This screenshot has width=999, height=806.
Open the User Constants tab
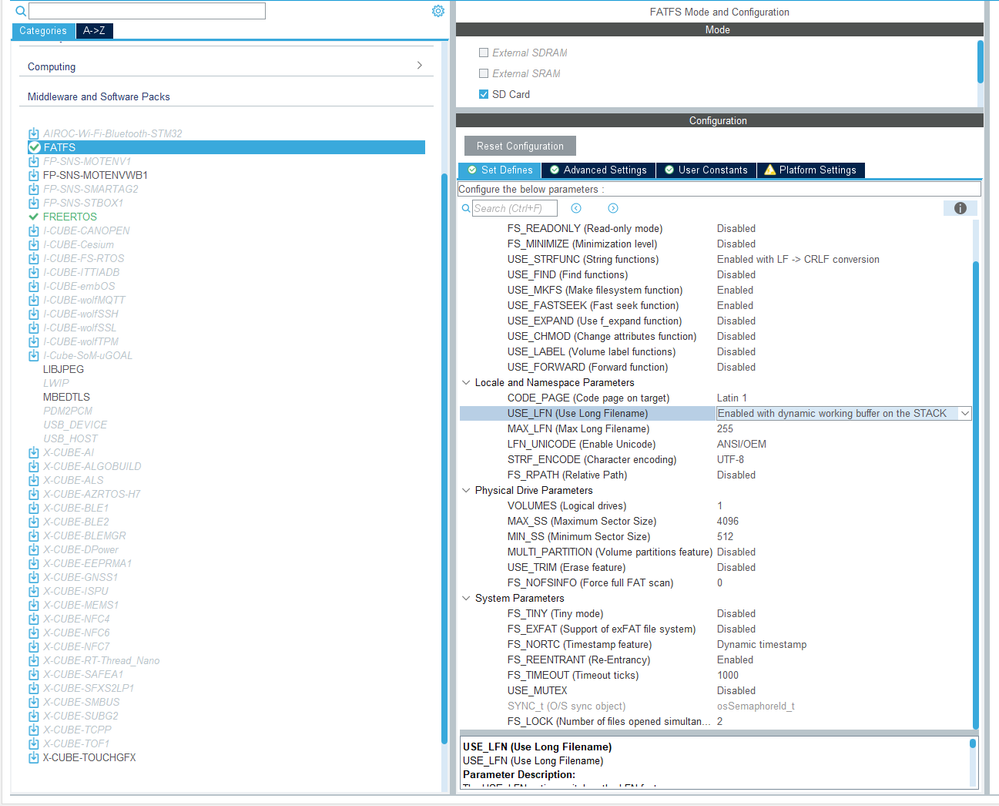click(x=706, y=170)
